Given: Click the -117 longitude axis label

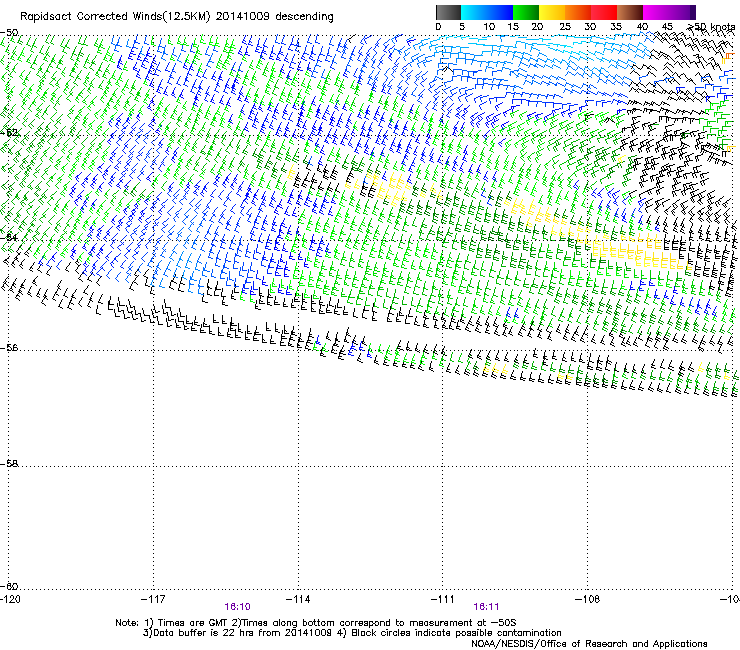Looking at the screenshot, I should (x=153, y=599).
